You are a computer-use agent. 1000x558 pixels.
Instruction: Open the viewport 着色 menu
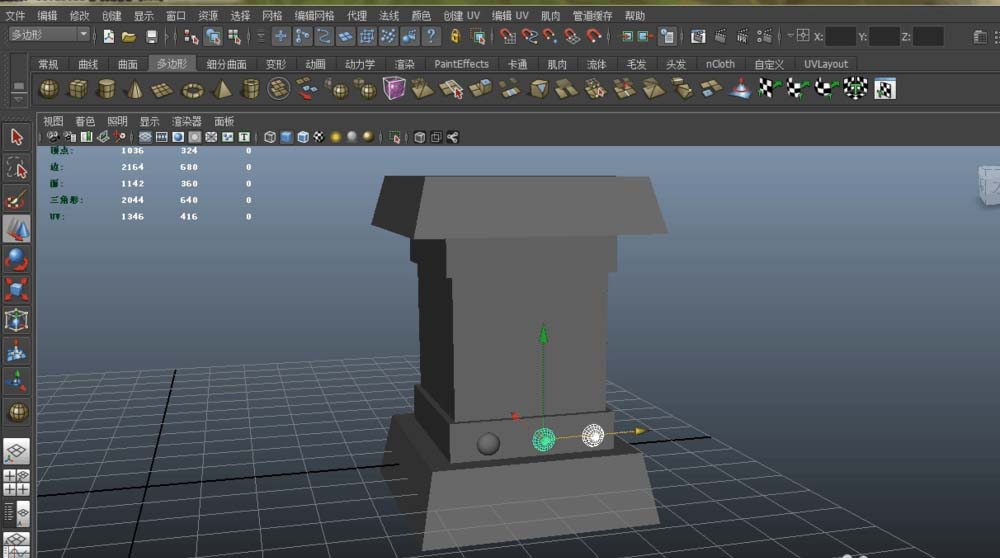click(85, 121)
